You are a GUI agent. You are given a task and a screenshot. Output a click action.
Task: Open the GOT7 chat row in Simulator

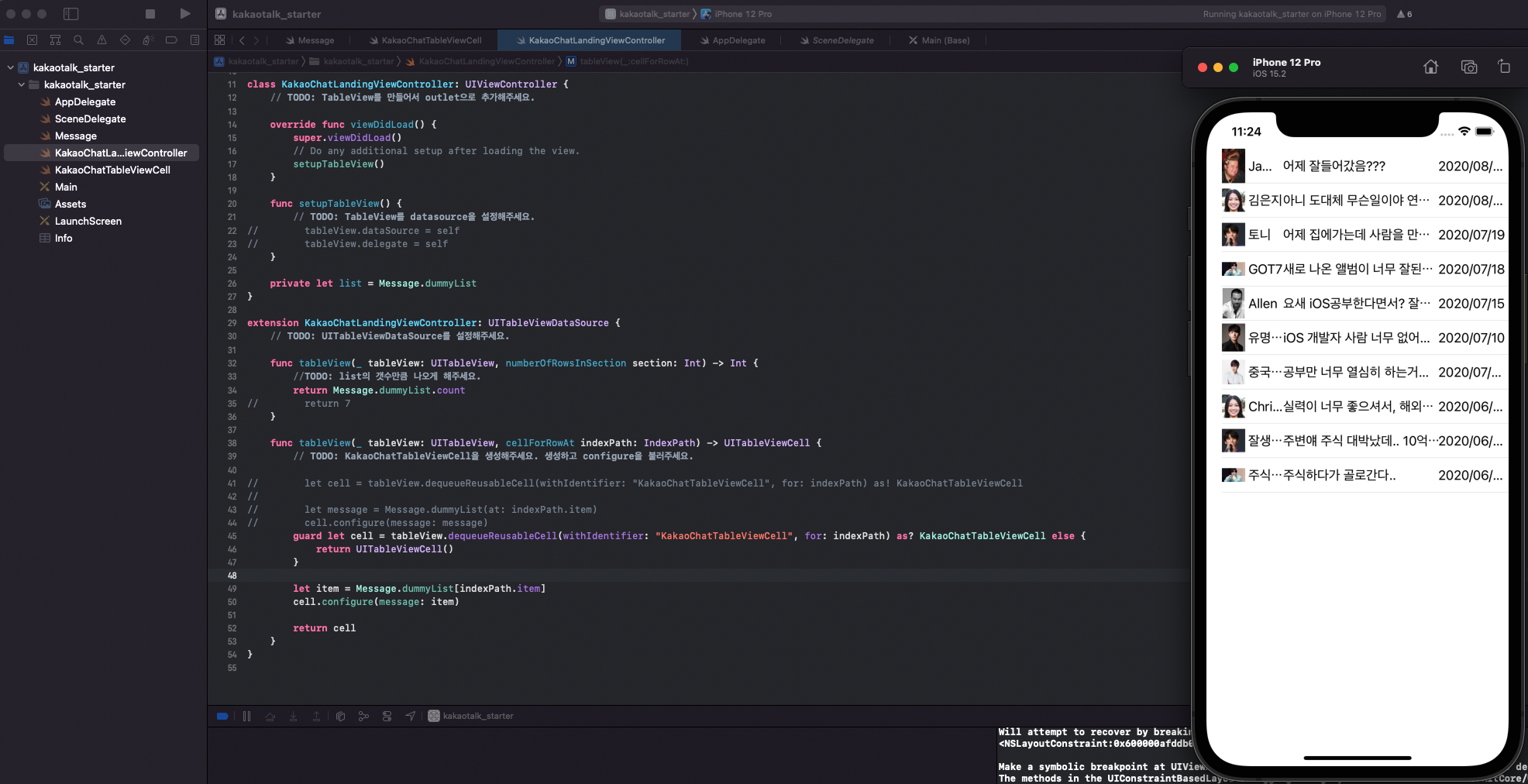click(x=1364, y=269)
